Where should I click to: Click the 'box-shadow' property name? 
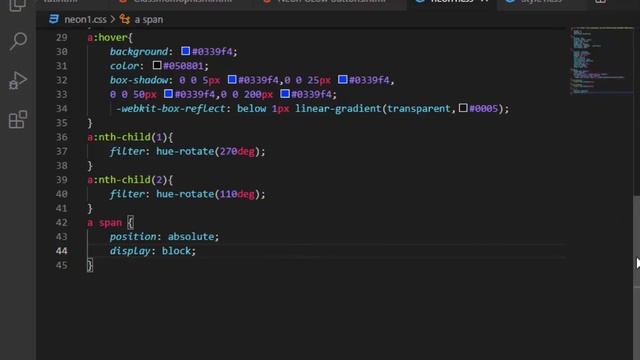(x=139, y=80)
